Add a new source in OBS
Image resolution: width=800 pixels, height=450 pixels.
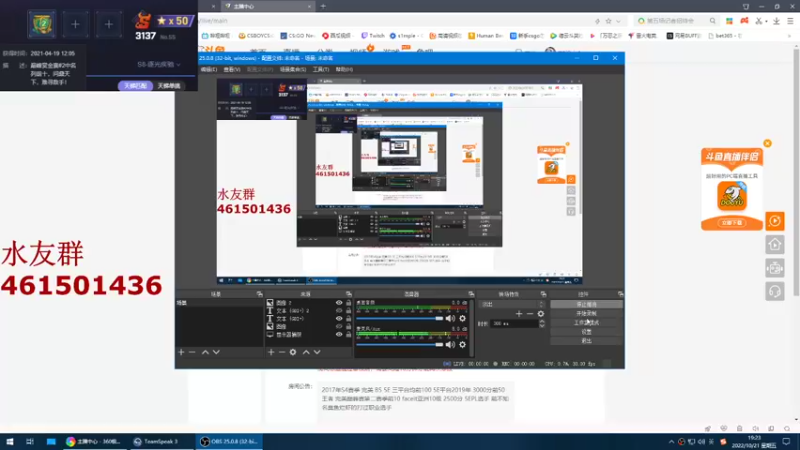271,352
